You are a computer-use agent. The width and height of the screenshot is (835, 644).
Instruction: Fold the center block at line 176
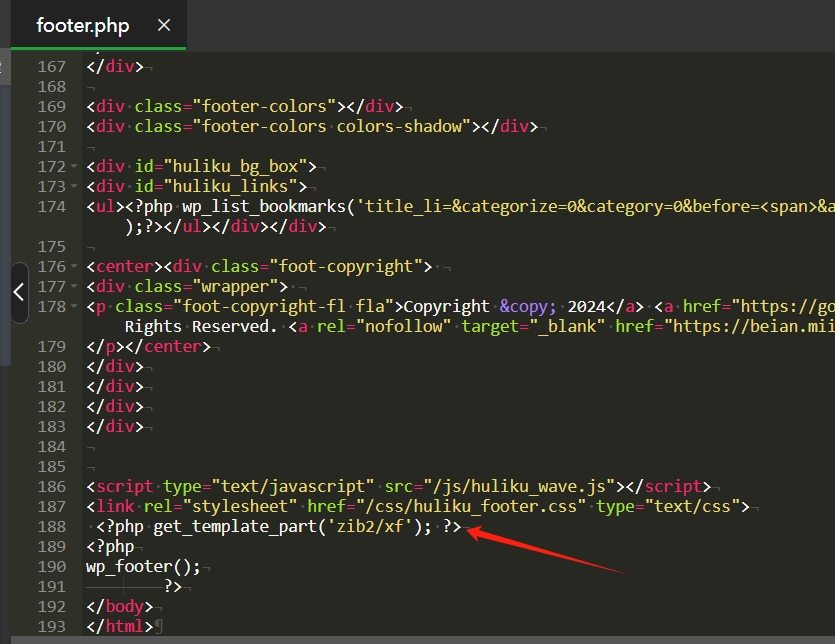(74, 267)
